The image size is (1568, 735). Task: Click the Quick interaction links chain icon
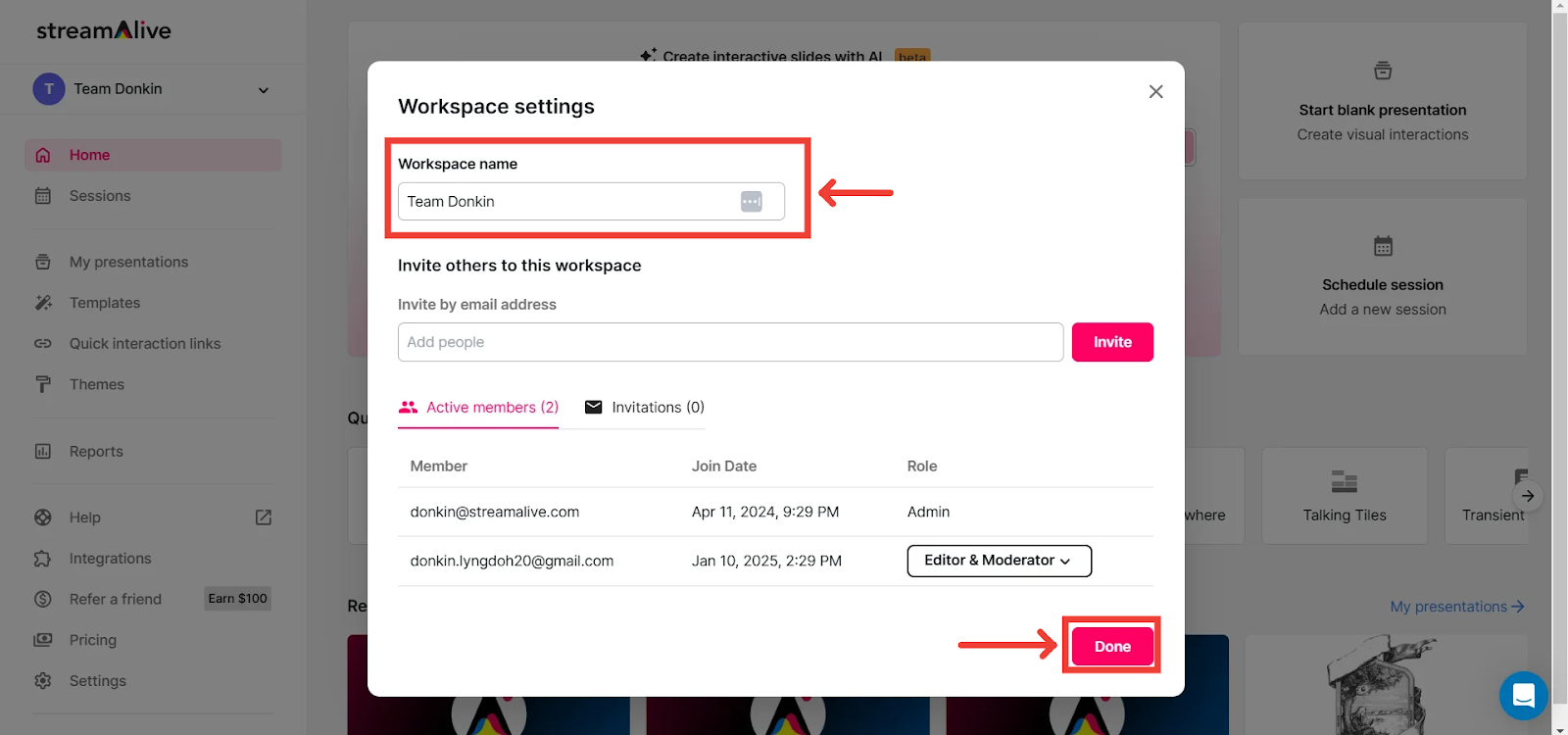[x=43, y=344]
